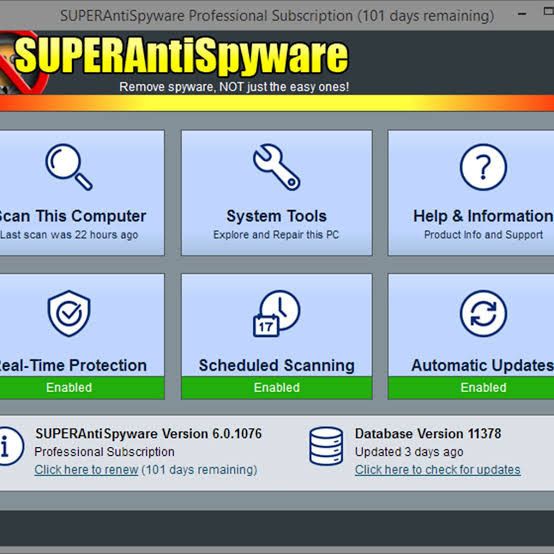554x554 pixels.
Task: Click the question mark help icon
Action: 483,167
